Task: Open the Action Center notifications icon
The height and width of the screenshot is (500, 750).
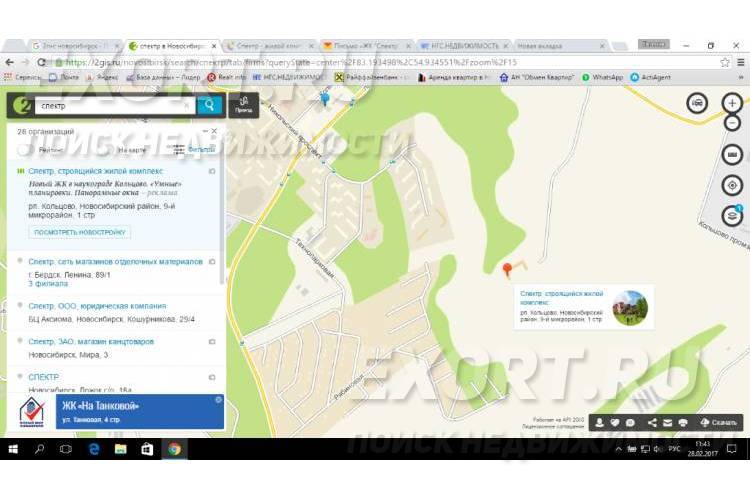Action: pos(731,449)
